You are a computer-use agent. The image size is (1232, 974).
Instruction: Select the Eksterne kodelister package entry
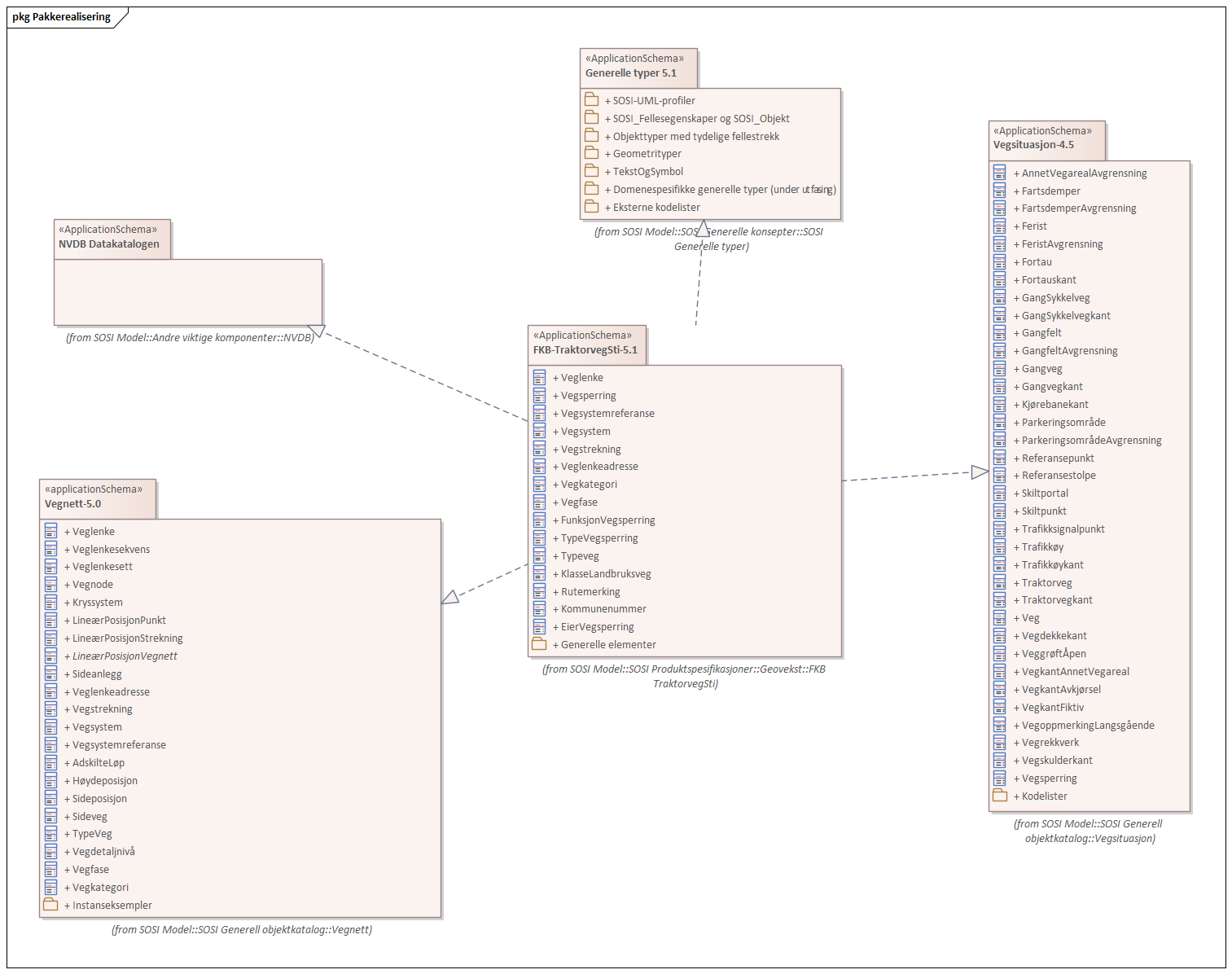coord(655,207)
